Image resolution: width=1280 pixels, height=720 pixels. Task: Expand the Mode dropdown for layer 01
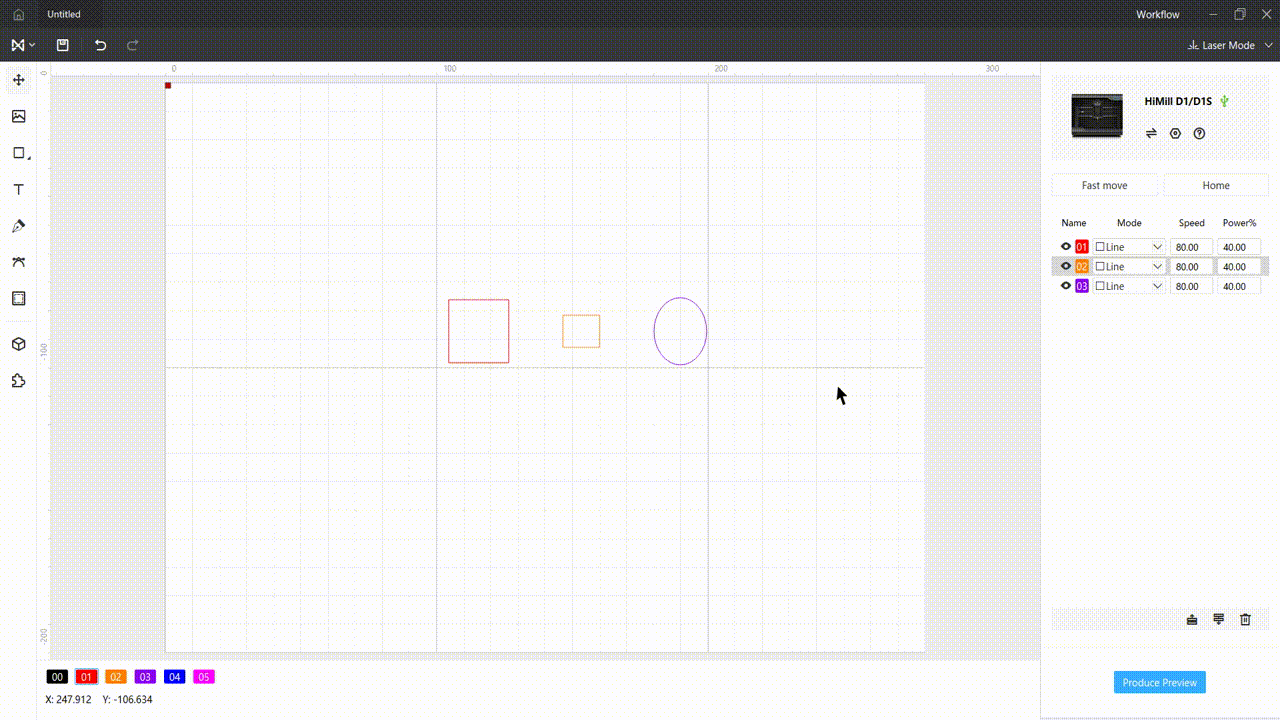pos(1157,247)
